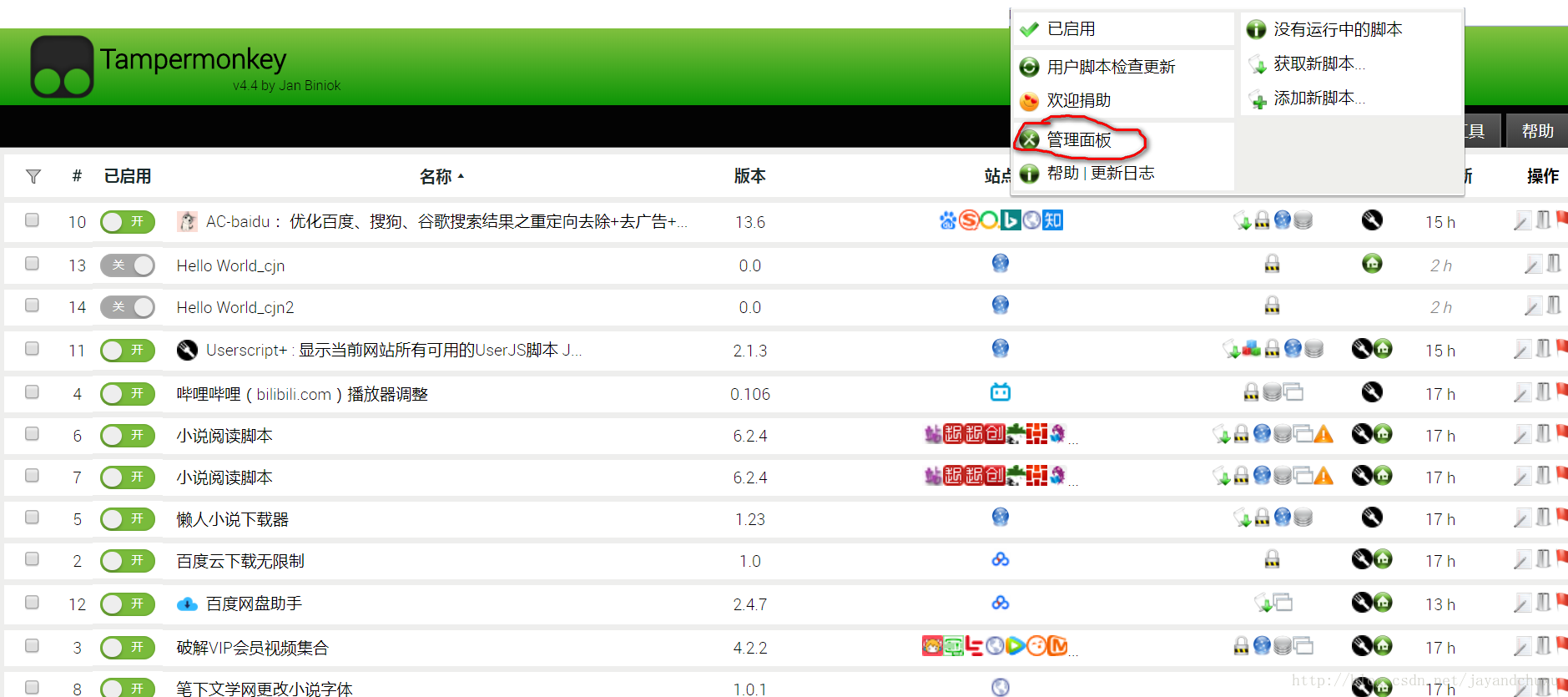Click the 操作 column header
Screen dimensions: 1568x697
pyautogui.click(x=1543, y=176)
